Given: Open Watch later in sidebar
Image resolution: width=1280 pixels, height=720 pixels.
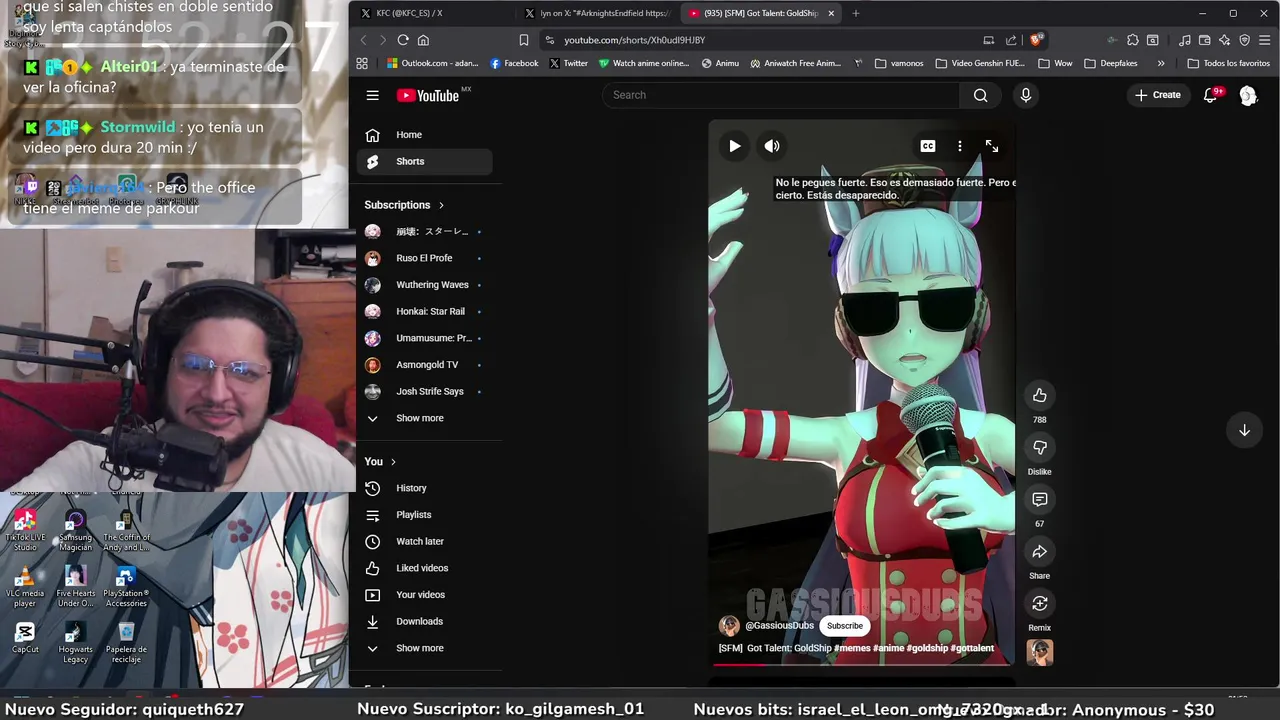Looking at the screenshot, I should tap(424, 541).
